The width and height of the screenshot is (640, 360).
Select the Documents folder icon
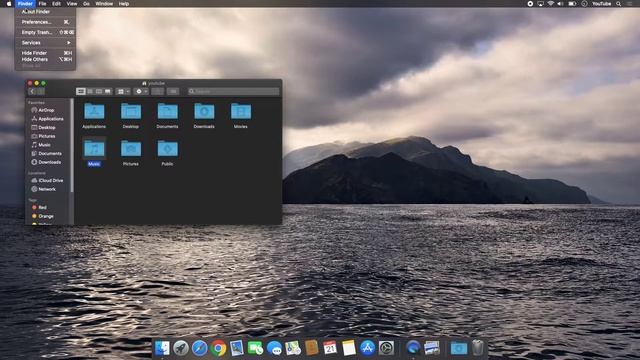click(x=167, y=111)
